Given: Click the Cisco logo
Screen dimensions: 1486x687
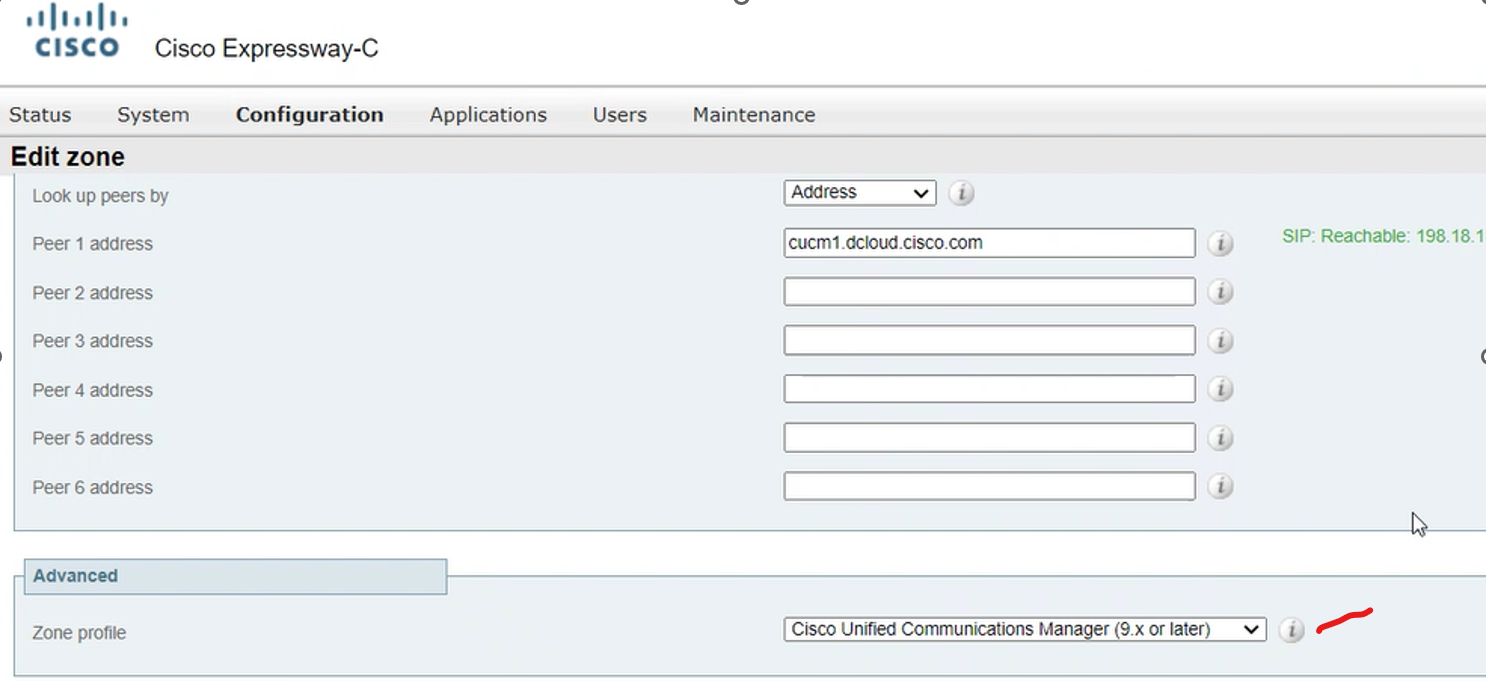Looking at the screenshot, I should click(x=77, y=31).
